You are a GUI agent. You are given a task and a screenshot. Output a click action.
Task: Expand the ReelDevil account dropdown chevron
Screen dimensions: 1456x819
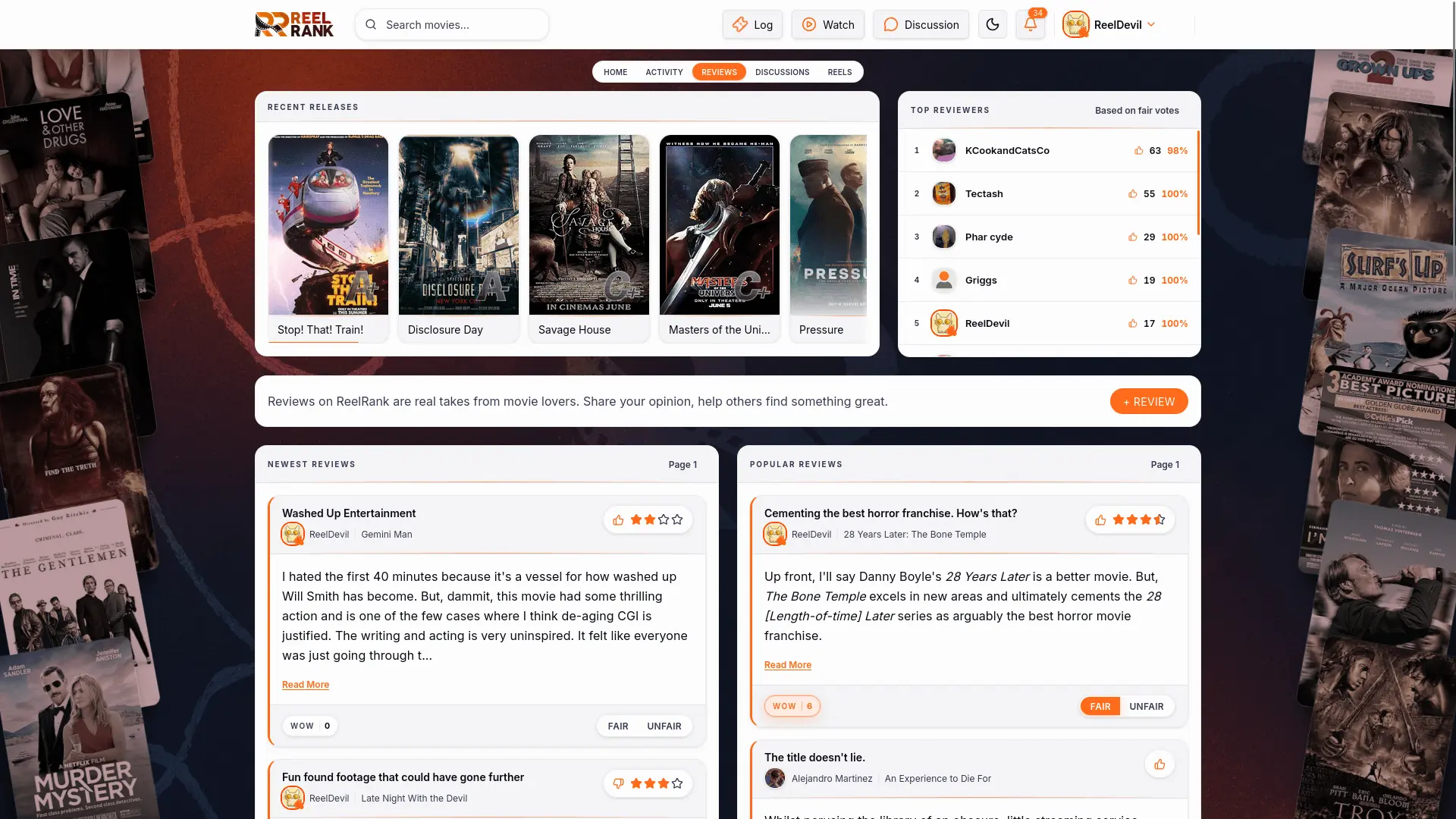click(x=1151, y=24)
